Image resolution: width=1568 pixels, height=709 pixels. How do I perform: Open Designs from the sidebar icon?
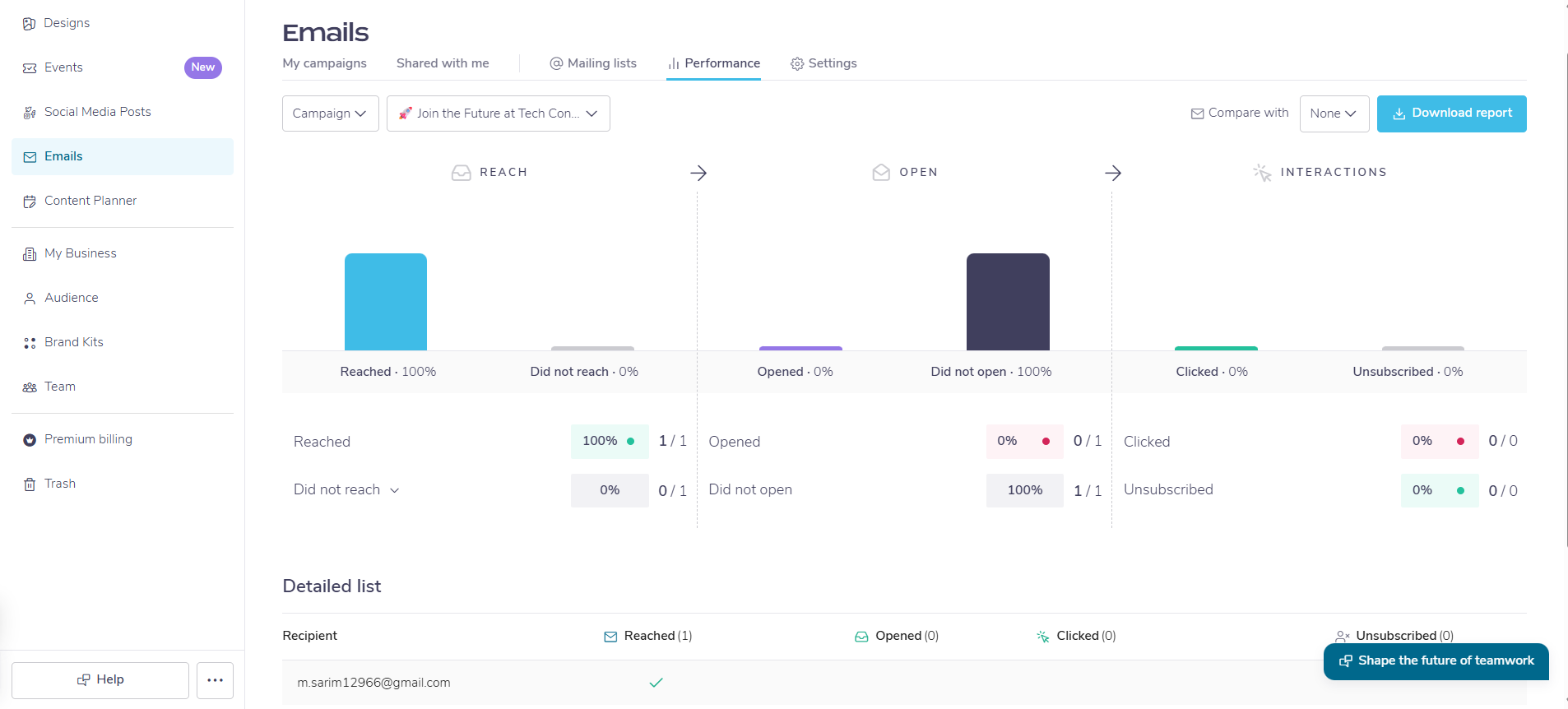[30, 23]
